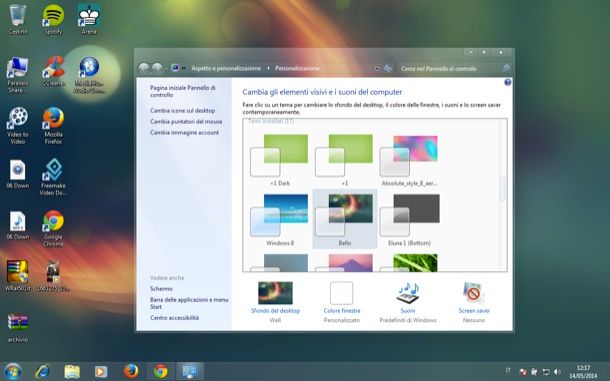
Task: Go to Aspetto e personalizzazione breadcrumb
Action: pos(226,68)
